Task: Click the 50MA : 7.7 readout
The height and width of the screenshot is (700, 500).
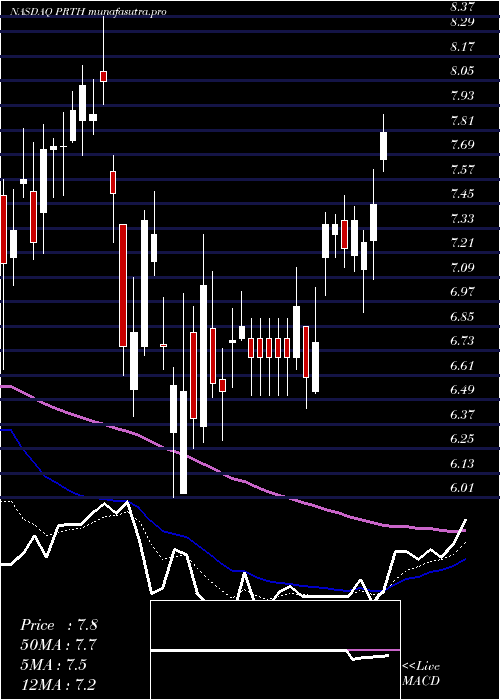Action: (58, 645)
